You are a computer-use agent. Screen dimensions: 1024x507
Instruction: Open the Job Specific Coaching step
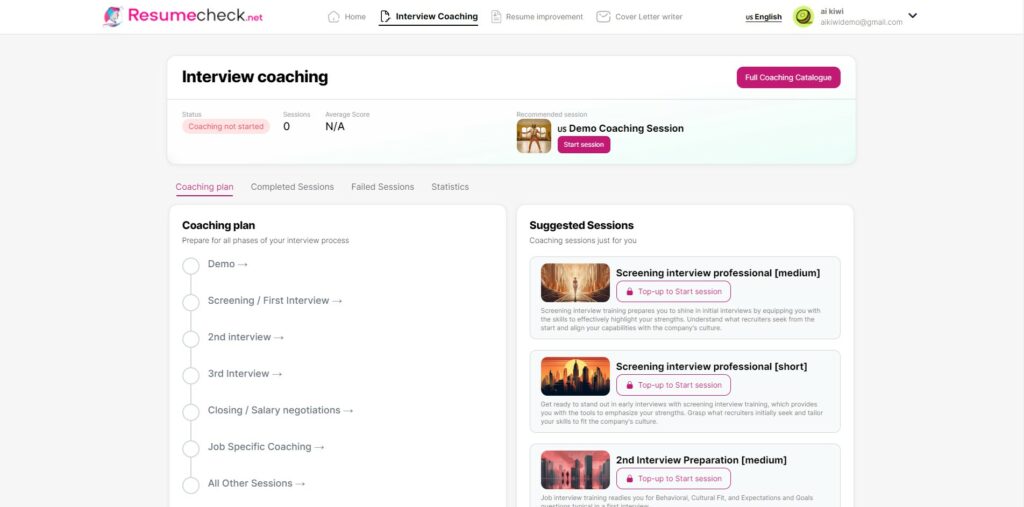click(266, 447)
